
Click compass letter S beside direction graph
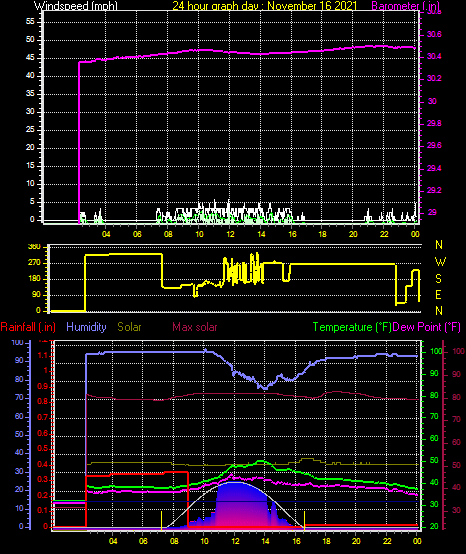click(x=438, y=279)
